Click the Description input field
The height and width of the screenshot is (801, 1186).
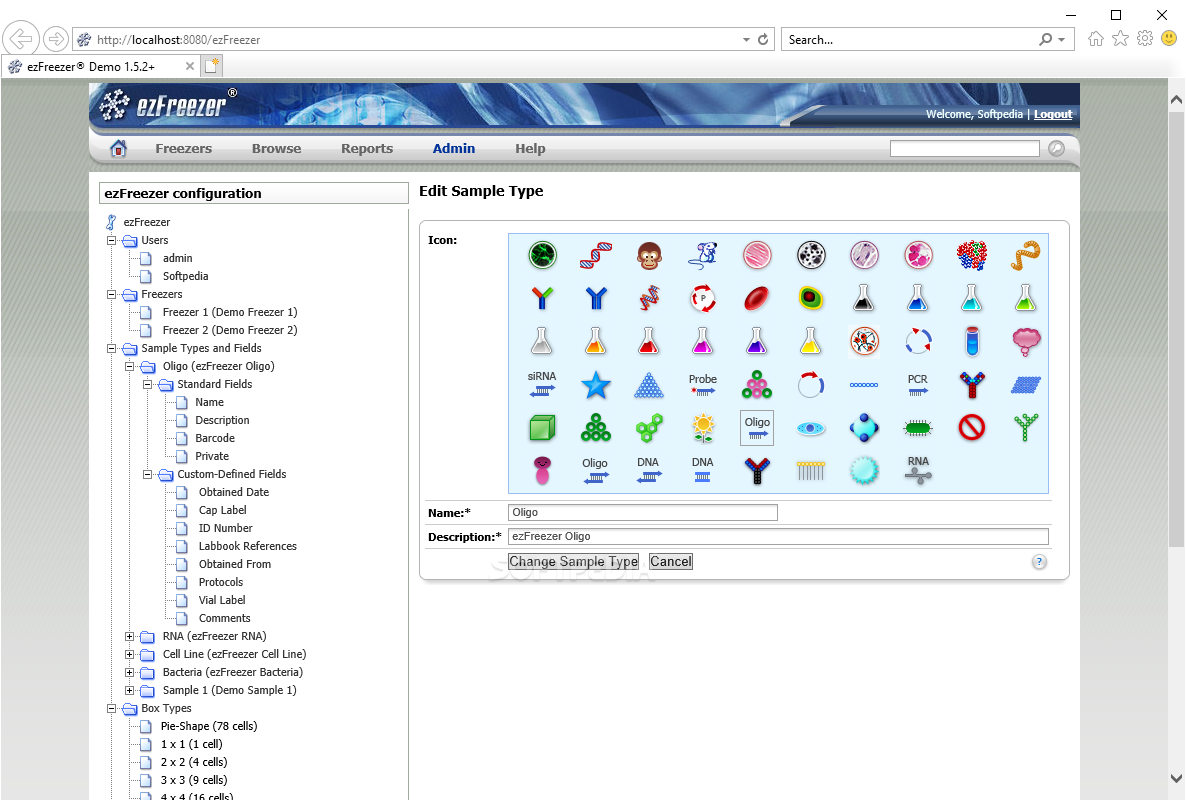(x=778, y=536)
